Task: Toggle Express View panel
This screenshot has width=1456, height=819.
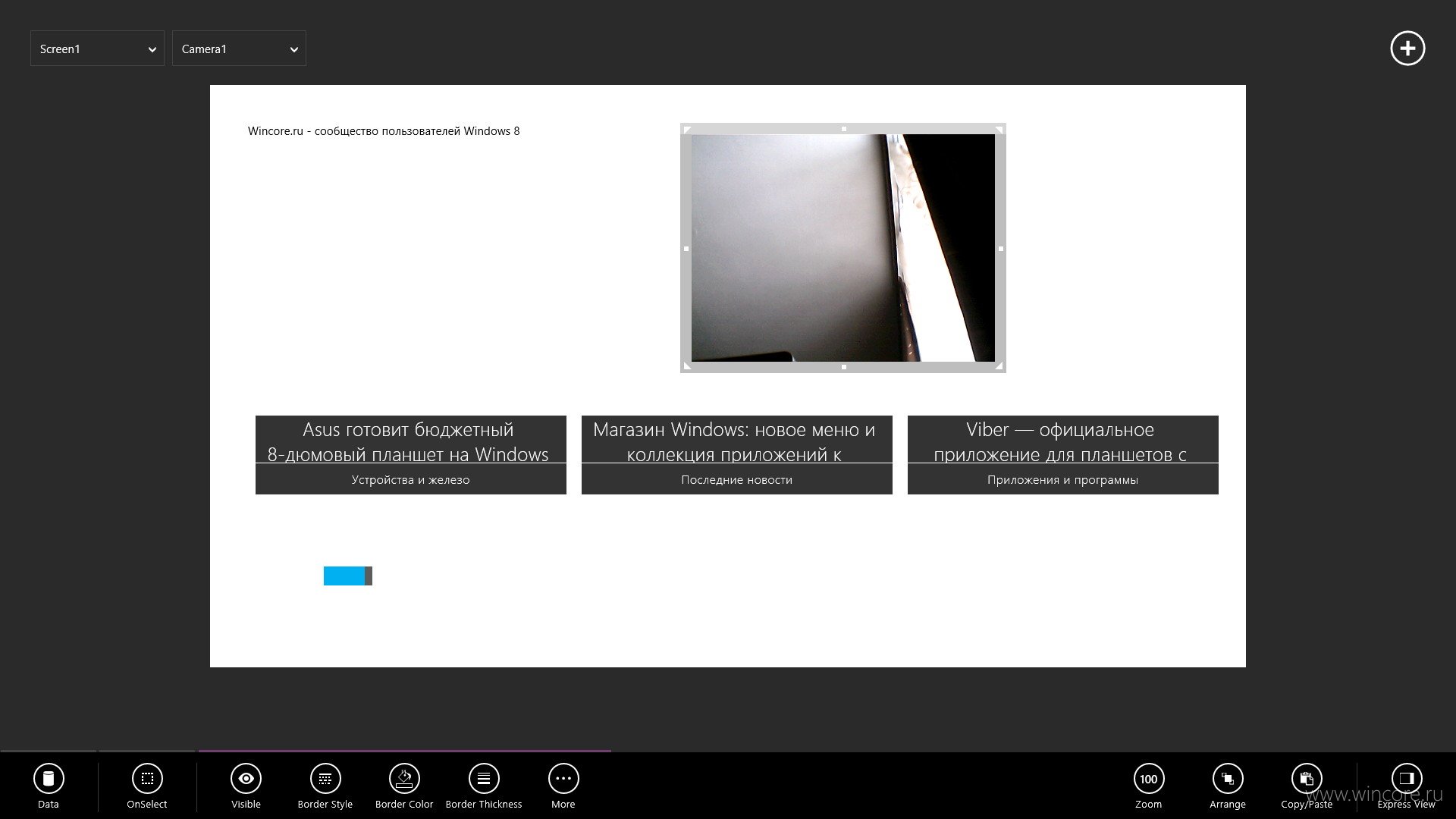Action: click(x=1407, y=786)
